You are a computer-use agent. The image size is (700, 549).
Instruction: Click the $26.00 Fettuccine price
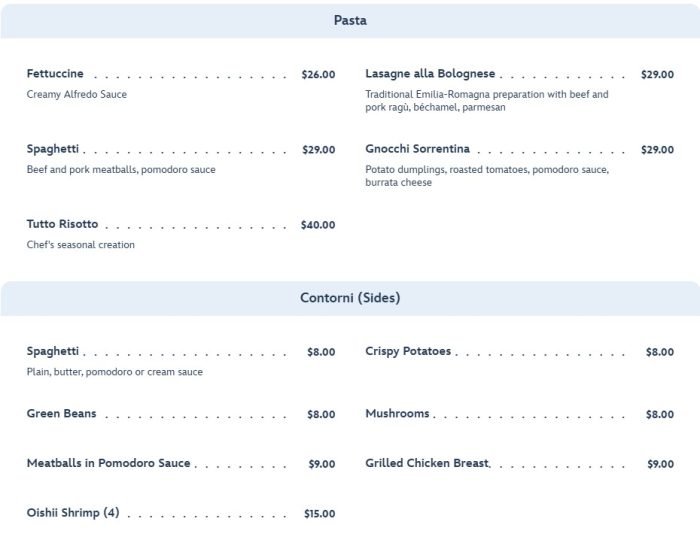pyautogui.click(x=318, y=75)
